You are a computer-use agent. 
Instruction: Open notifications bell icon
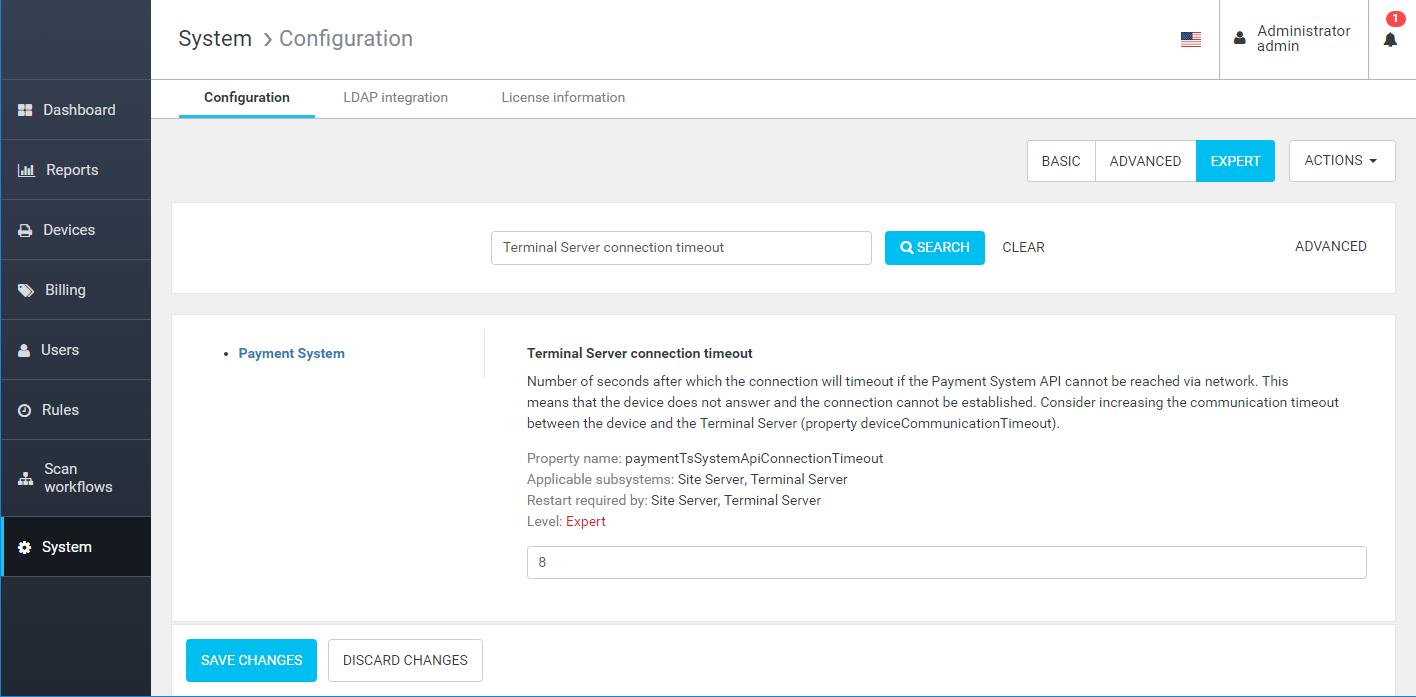(1390, 39)
